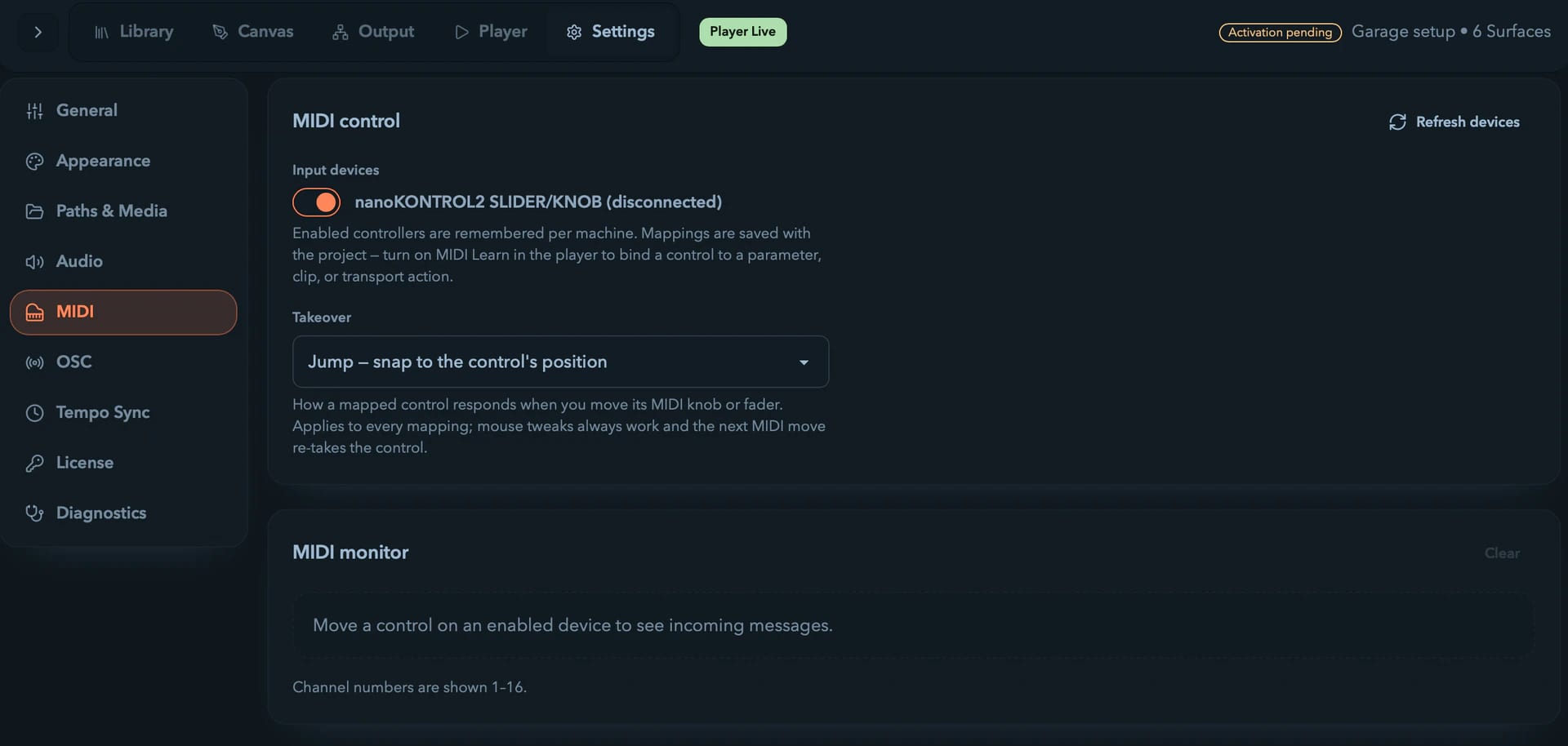Click the Appearance palette icon
1568x746 pixels.
click(x=34, y=162)
